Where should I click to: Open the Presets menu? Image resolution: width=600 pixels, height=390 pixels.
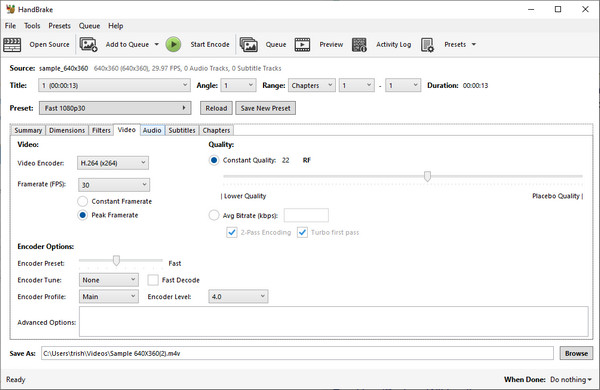click(x=59, y=26)
